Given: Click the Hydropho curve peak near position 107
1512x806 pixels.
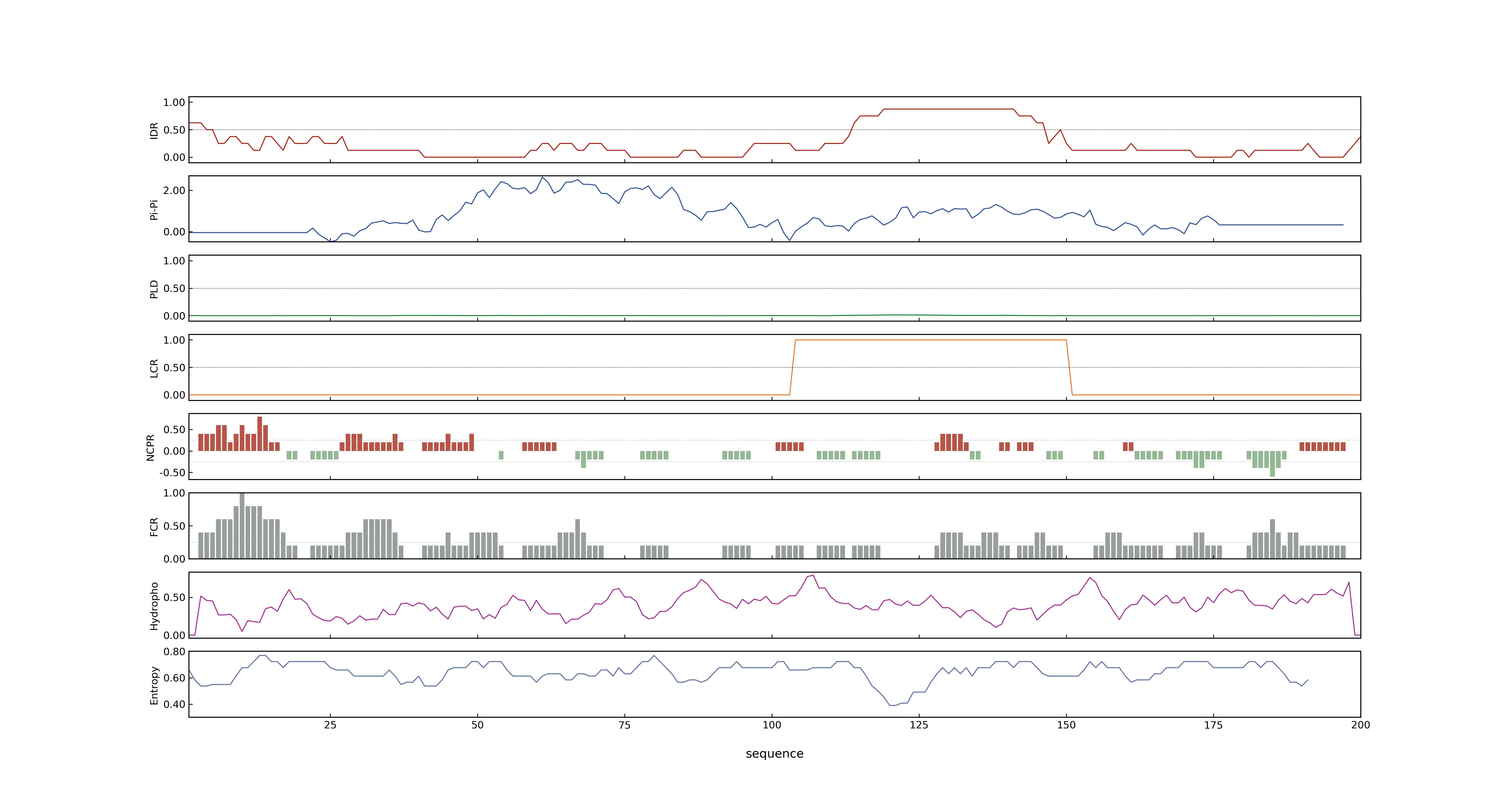Looking at the screenshot, I should click(x=813, y=576).
